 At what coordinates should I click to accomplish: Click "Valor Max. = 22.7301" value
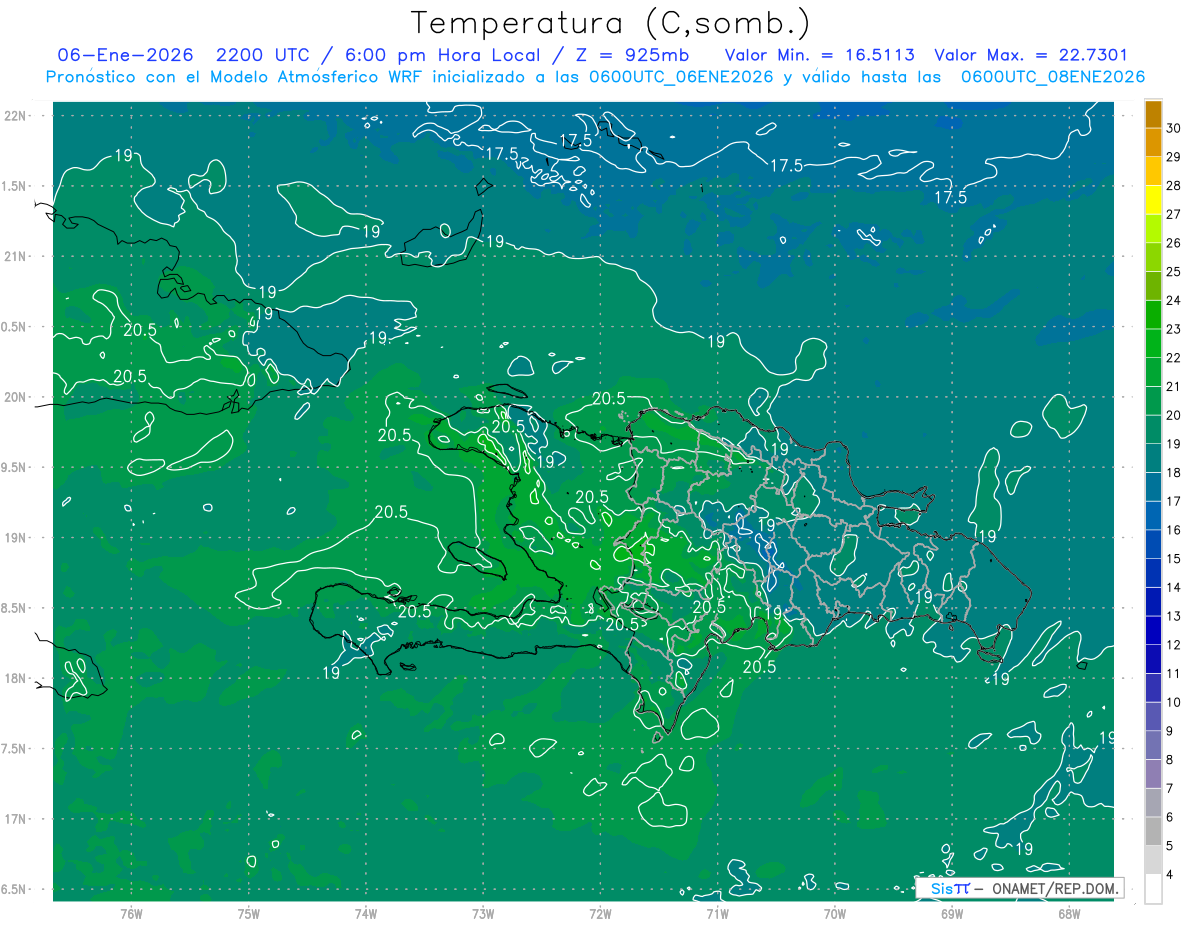pos(1031,56)
